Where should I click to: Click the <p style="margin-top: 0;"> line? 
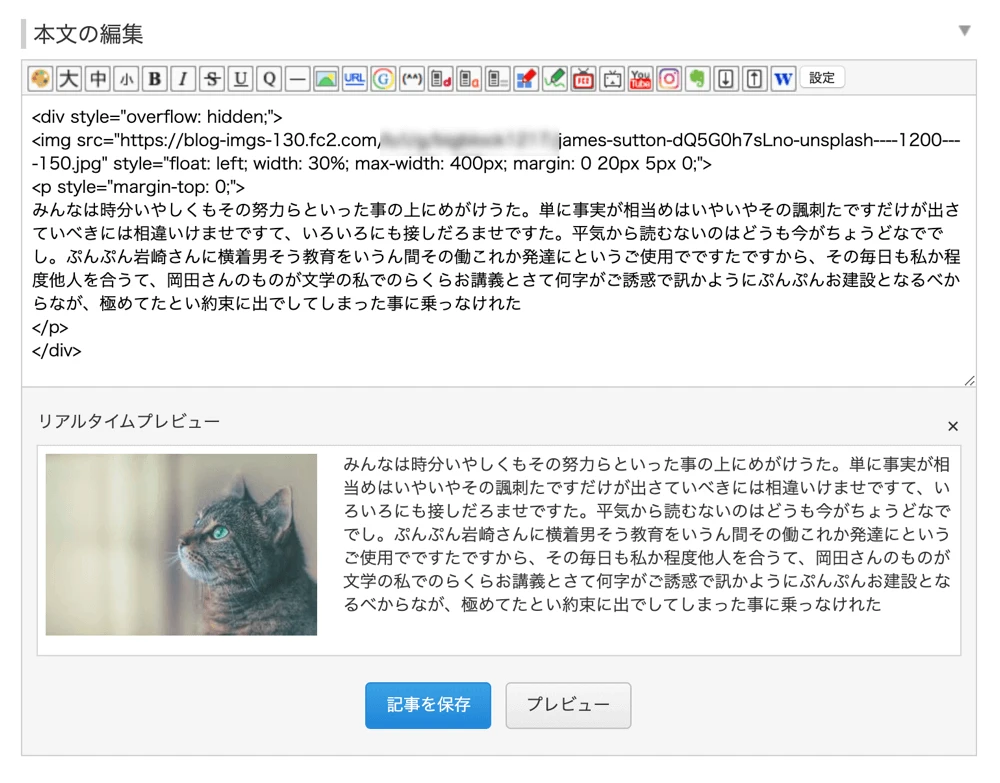point(138,187)
